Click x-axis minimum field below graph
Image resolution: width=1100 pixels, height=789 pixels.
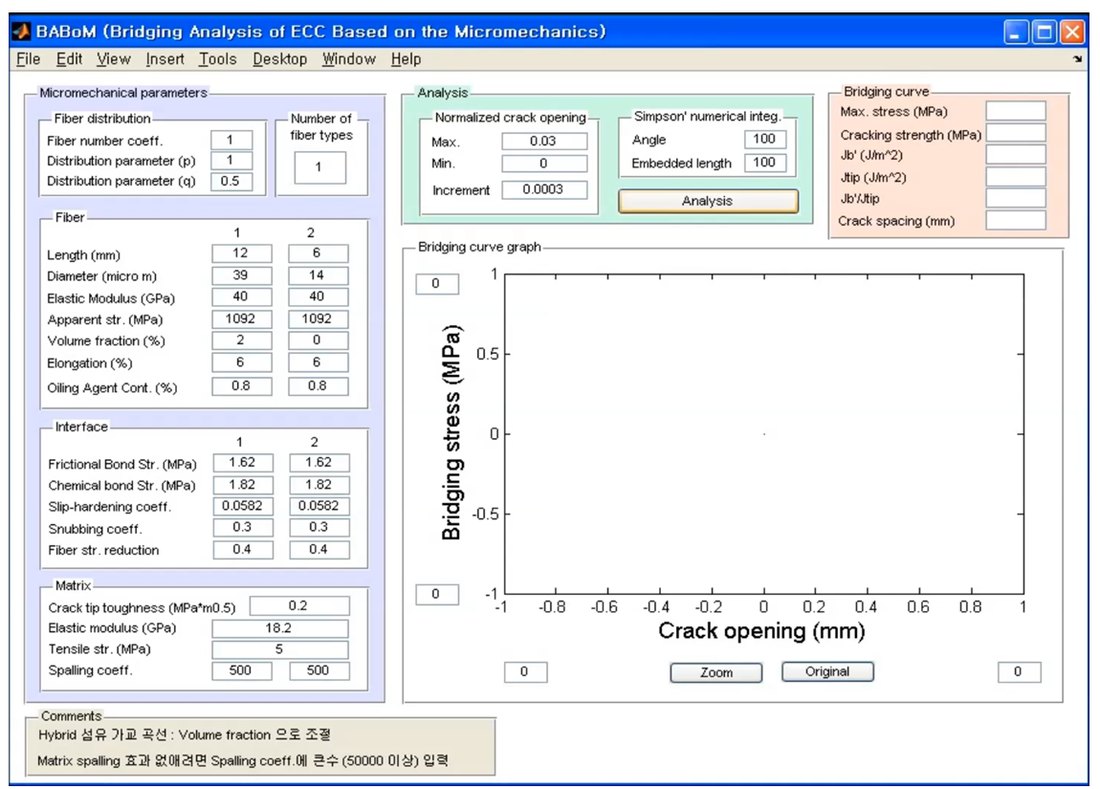tap(525, 672)
